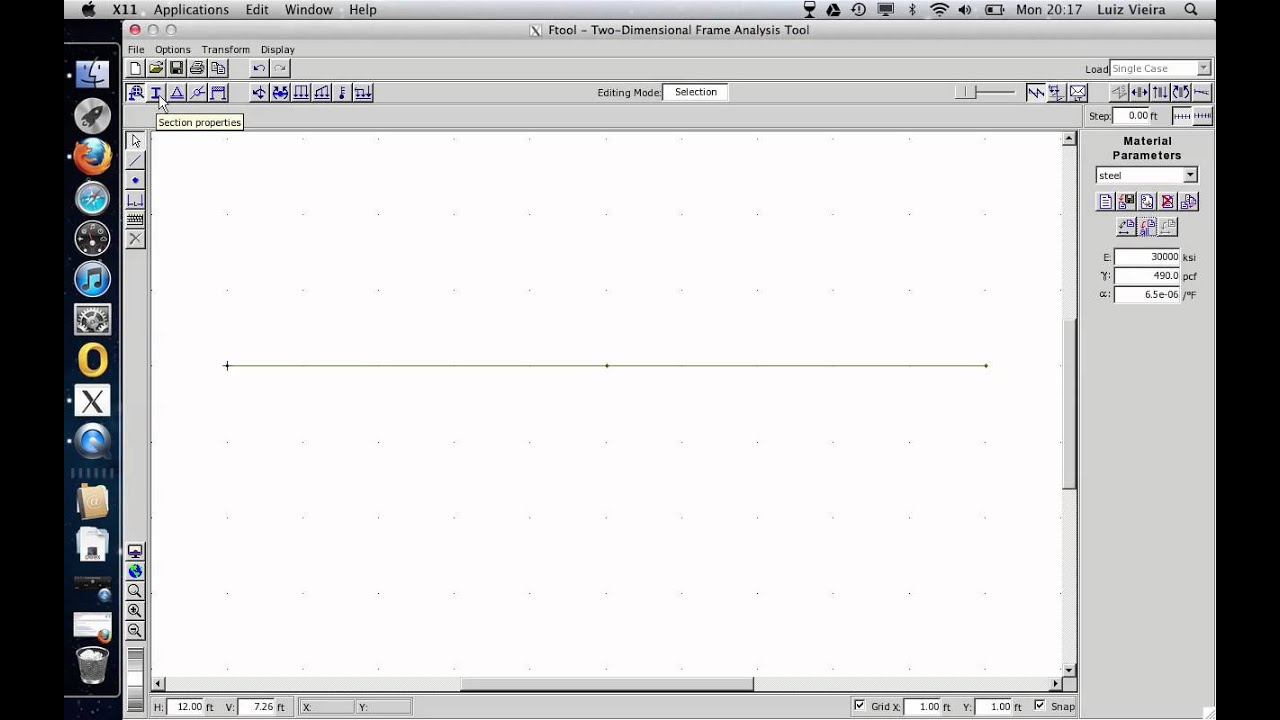This screenshot has width=1280, height=720.
Task: Show the shear force diagram
Action: (x=1160, y=92)
